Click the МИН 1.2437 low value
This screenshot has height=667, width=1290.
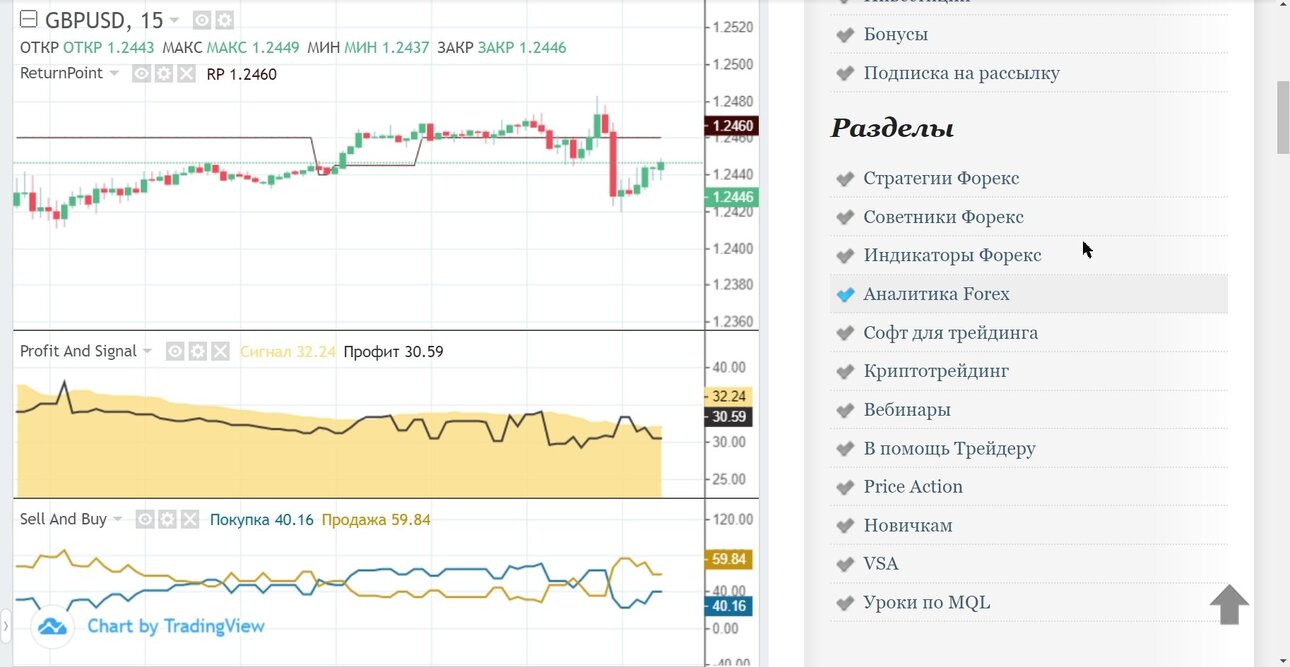(x=387, y=47)
